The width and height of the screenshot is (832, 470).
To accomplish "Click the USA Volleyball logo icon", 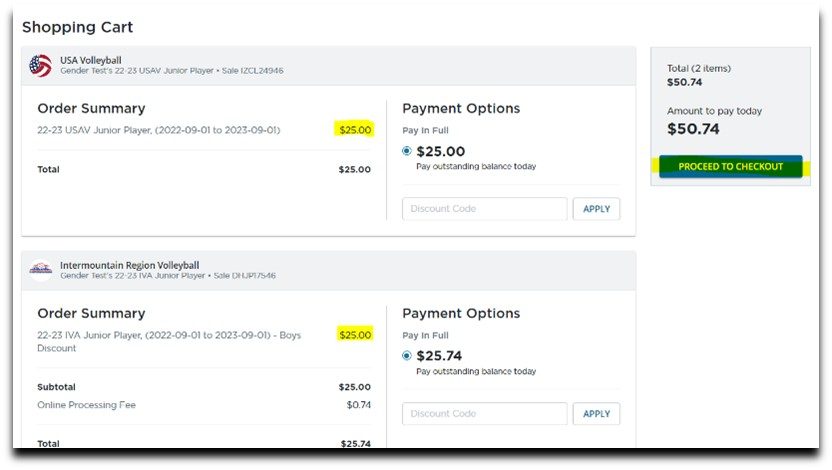I will point(41,66).
